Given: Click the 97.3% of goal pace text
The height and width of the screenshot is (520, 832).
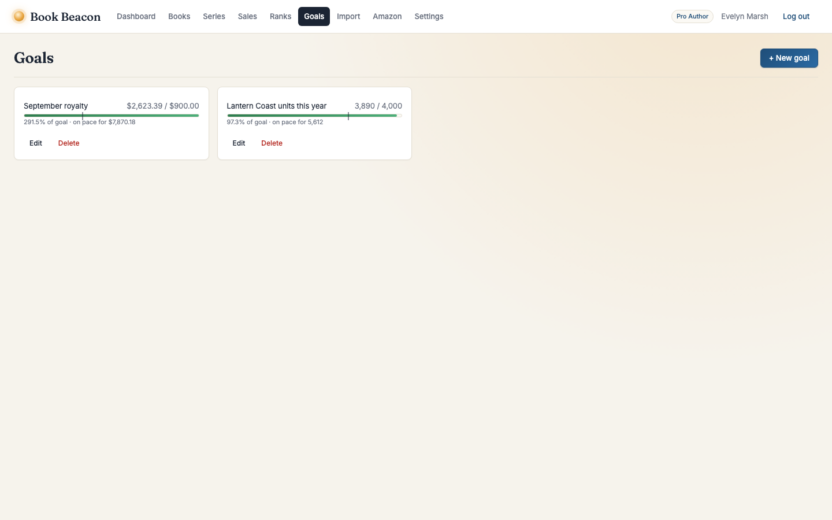Looking at the screenshot, I should [x=275, y=122].
